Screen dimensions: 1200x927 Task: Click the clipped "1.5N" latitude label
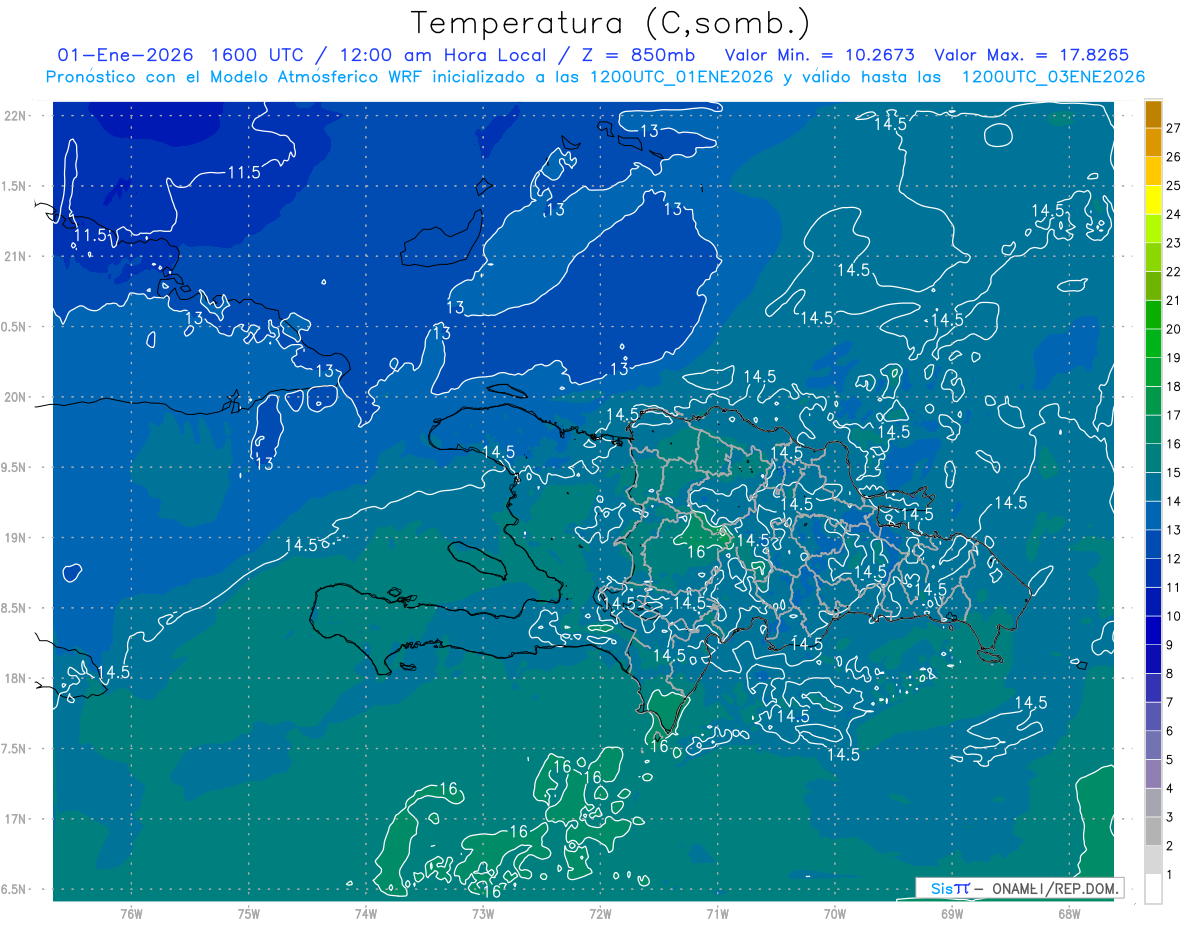point(14,186)
